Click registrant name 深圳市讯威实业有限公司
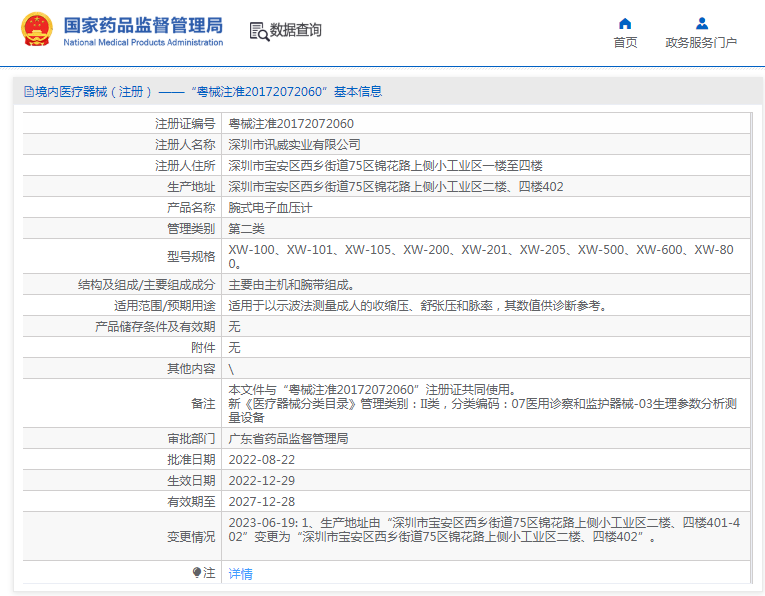The image size is (765, 596). [295, 145]
